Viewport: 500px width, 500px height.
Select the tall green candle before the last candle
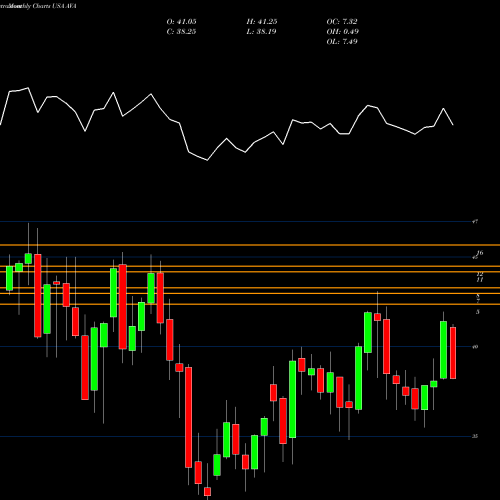pos(443,350)
